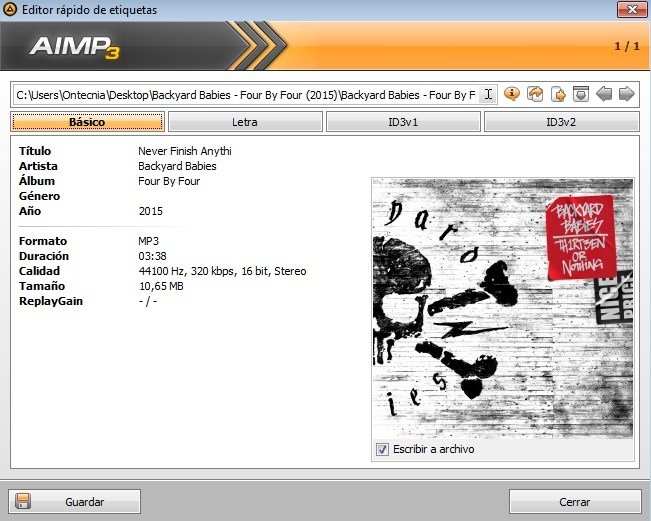The image size is (651, 521).
Task: Click the file path input field
Action: pos(255,95)
